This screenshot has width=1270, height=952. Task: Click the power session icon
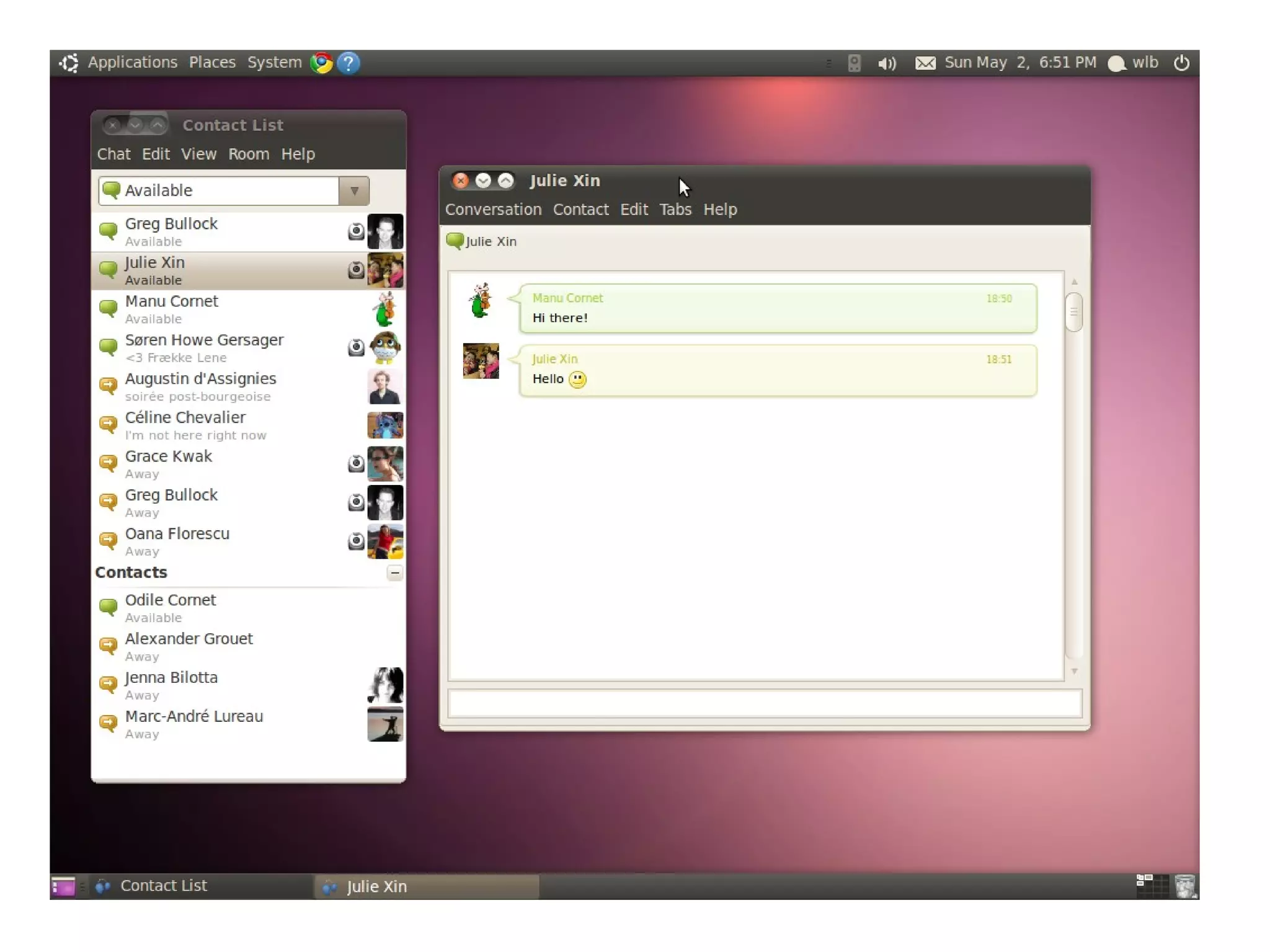(1181, 63)
